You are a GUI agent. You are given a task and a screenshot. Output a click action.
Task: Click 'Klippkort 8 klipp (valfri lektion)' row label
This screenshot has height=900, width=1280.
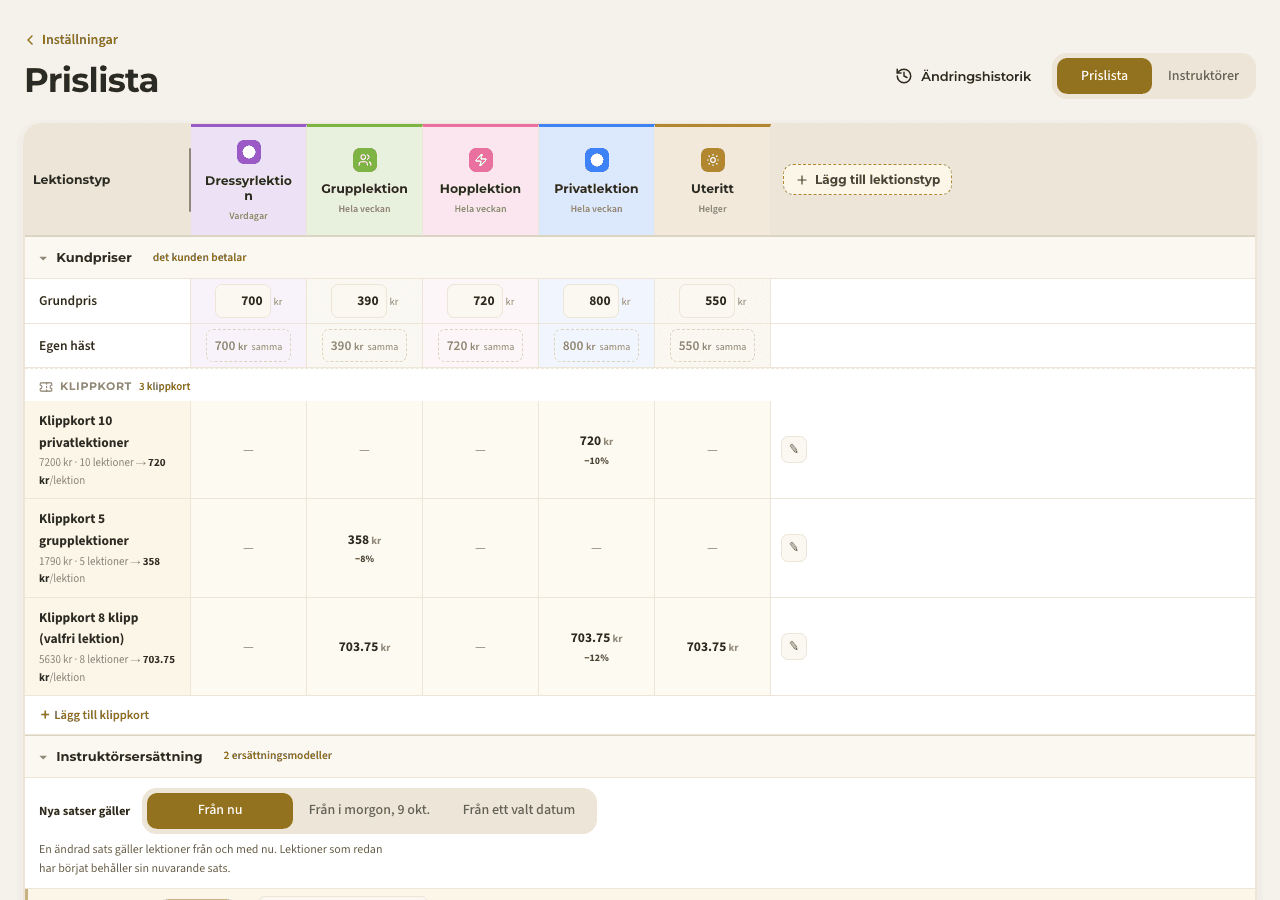108,647
